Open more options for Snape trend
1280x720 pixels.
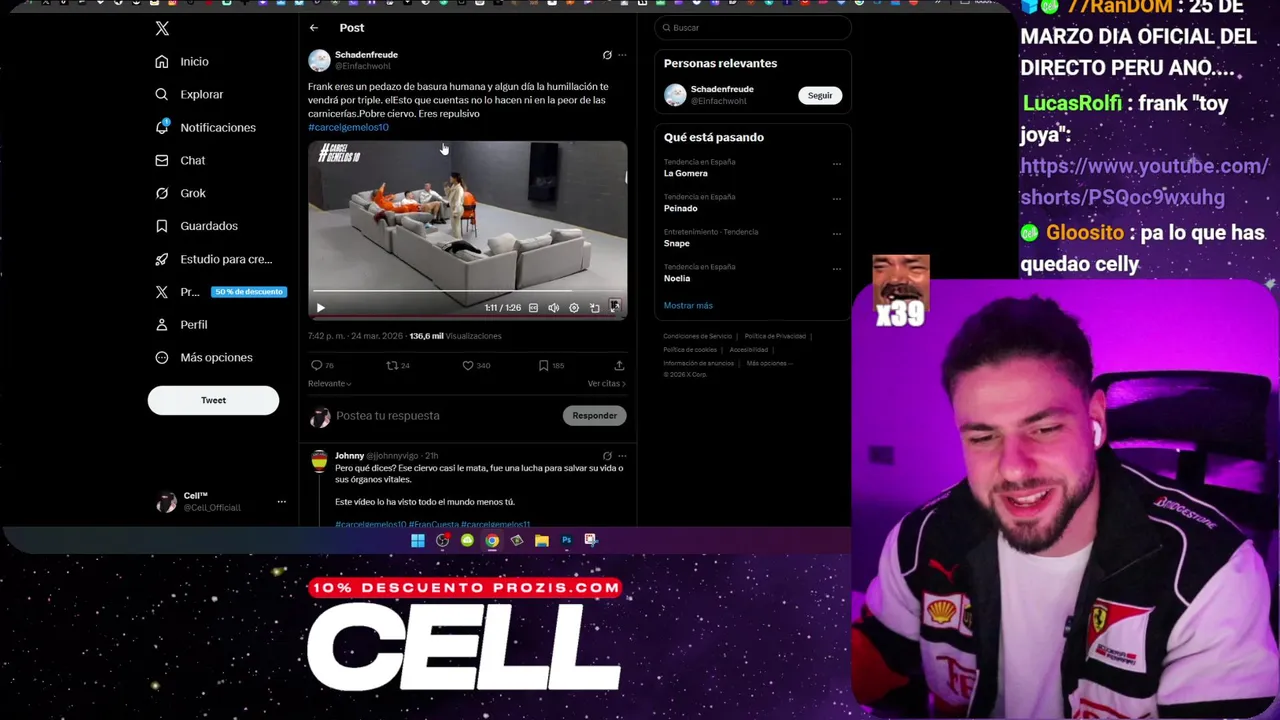(x=837, y=233)
